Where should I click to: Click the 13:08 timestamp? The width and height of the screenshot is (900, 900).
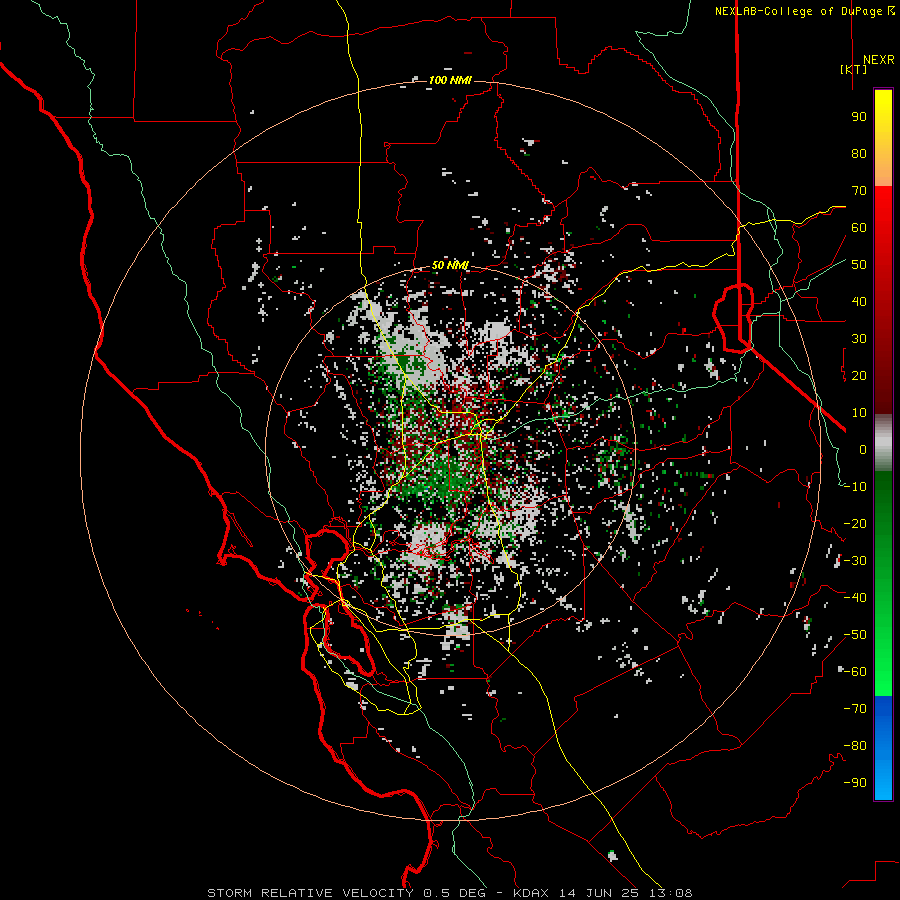(671, 893)
